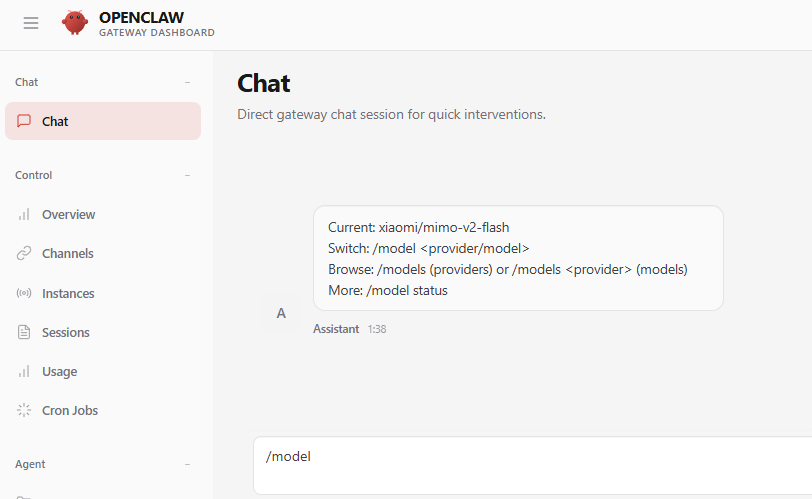Toggle the hamburger sidebar menu
This screenshot has height=499, width=812.
point(31,23)
